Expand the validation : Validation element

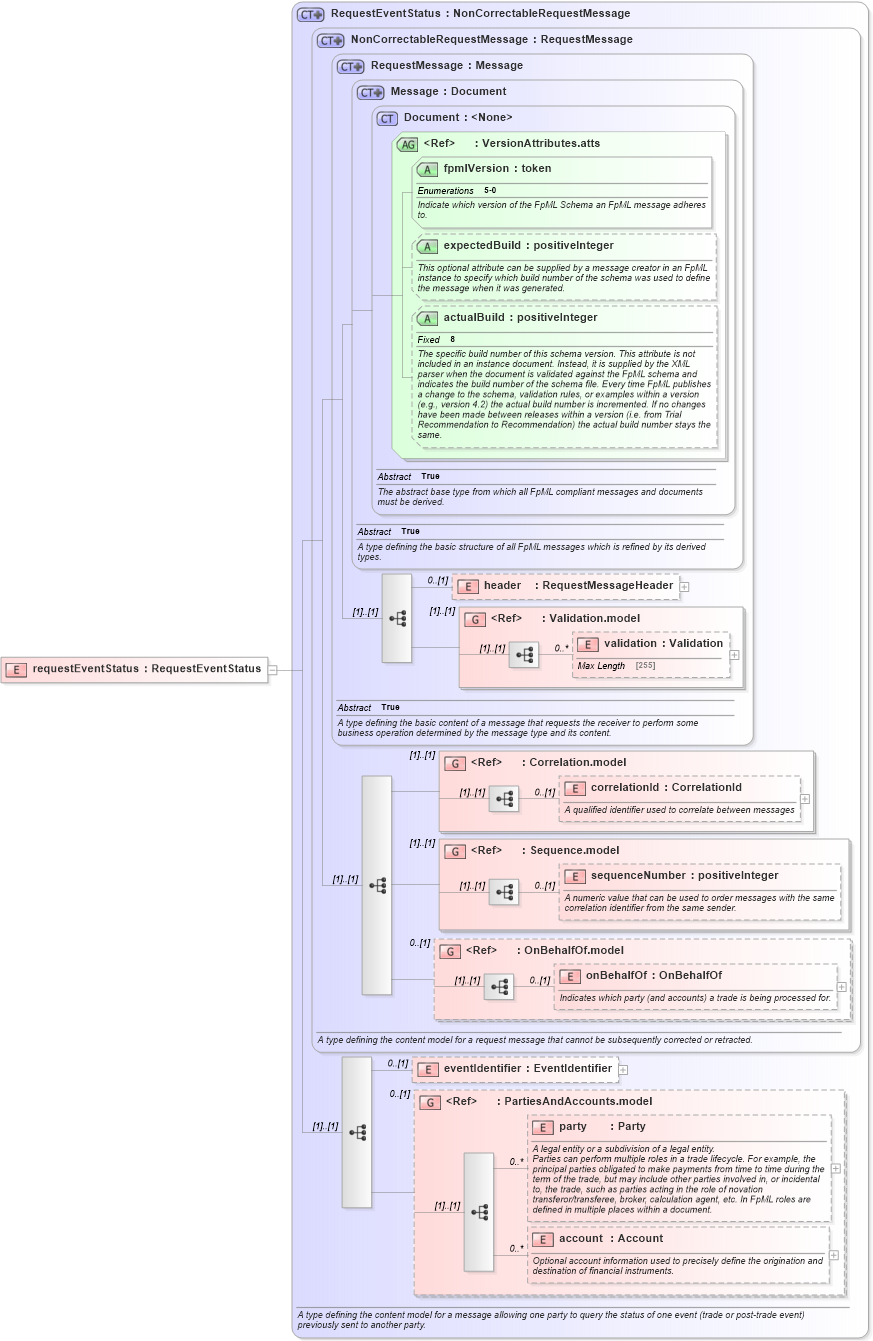[735, 655]
